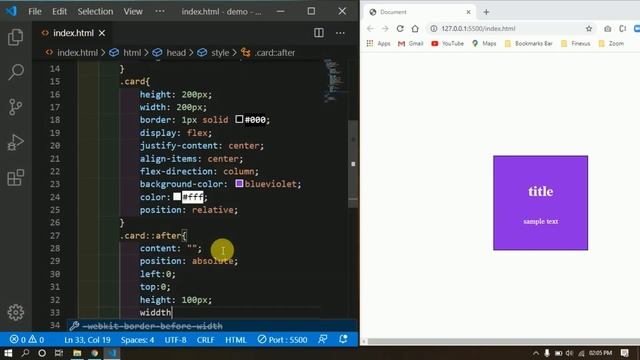Screen dimensions: 640x360
Task: Open the Finexus bookmark folder
Action: (x=576, y=43)
